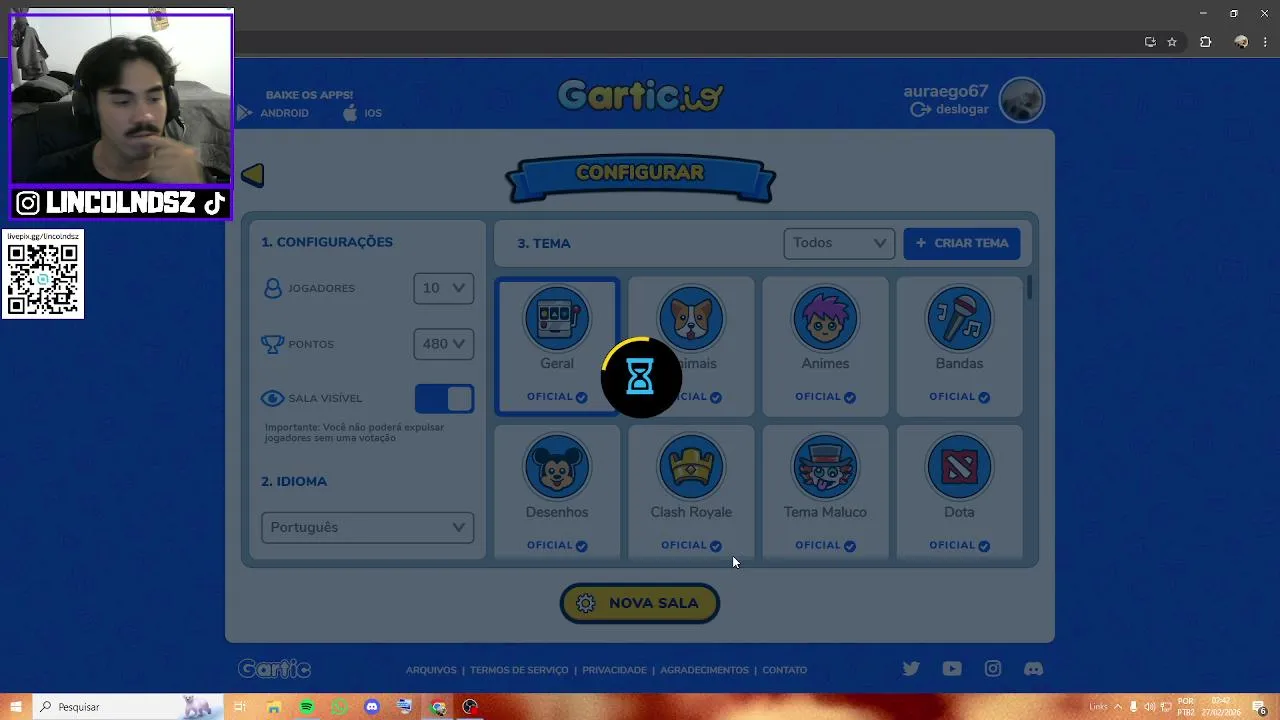Click the install app icon in address bar
1280x720 pixels.
click(x=1150, y=42)
